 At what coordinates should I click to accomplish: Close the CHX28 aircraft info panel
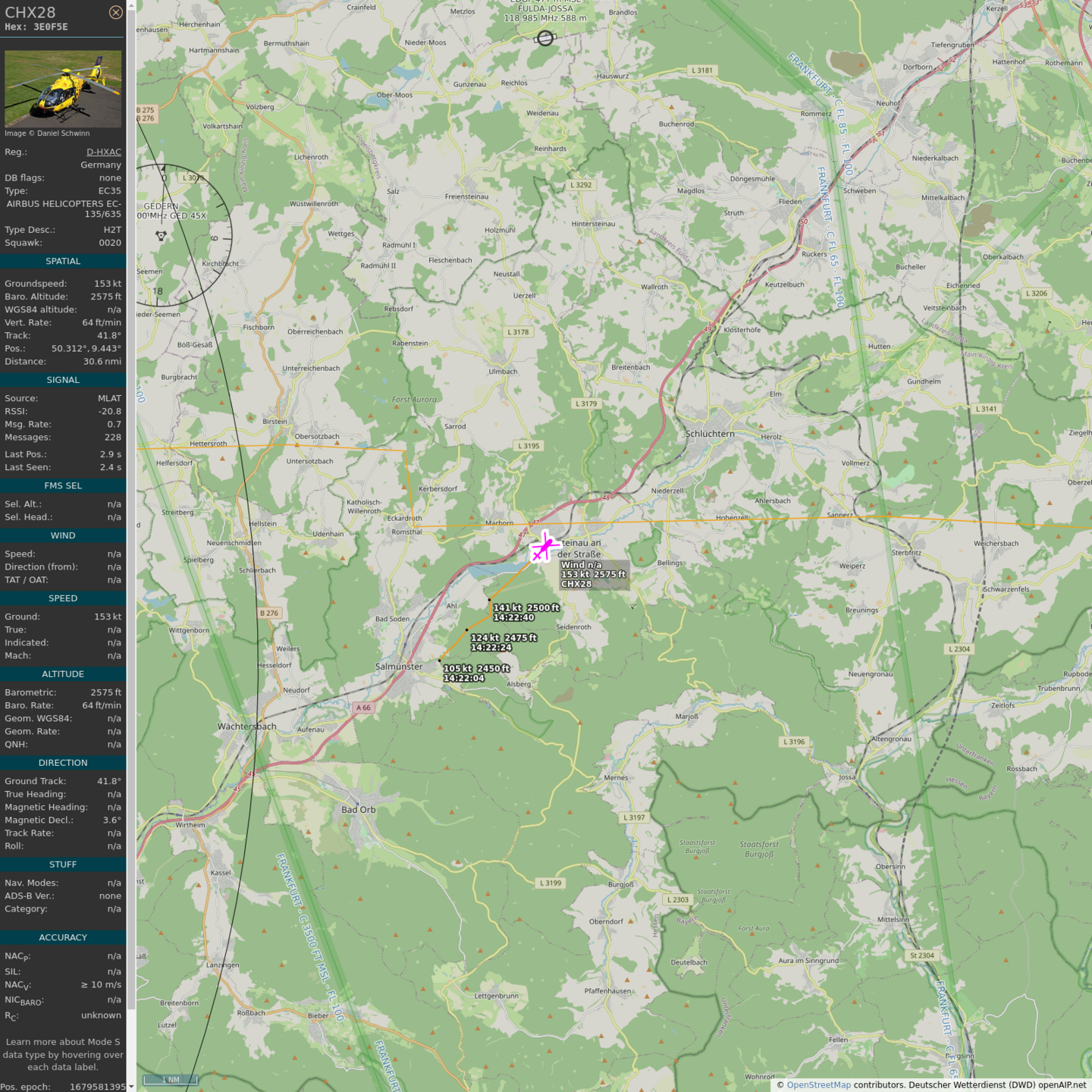point(115,12)
